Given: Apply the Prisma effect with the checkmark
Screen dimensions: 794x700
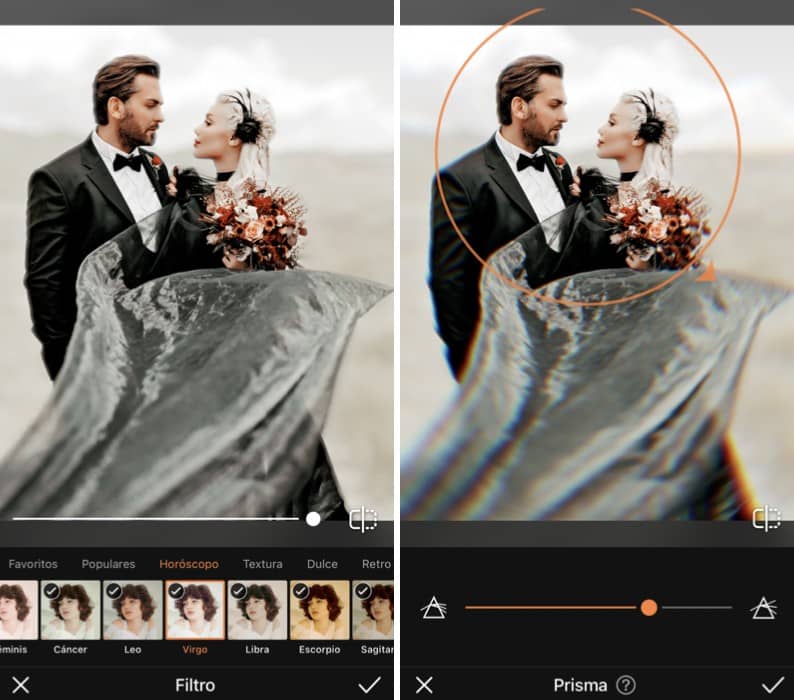Looking at the screenshot, I should [772, 685].
